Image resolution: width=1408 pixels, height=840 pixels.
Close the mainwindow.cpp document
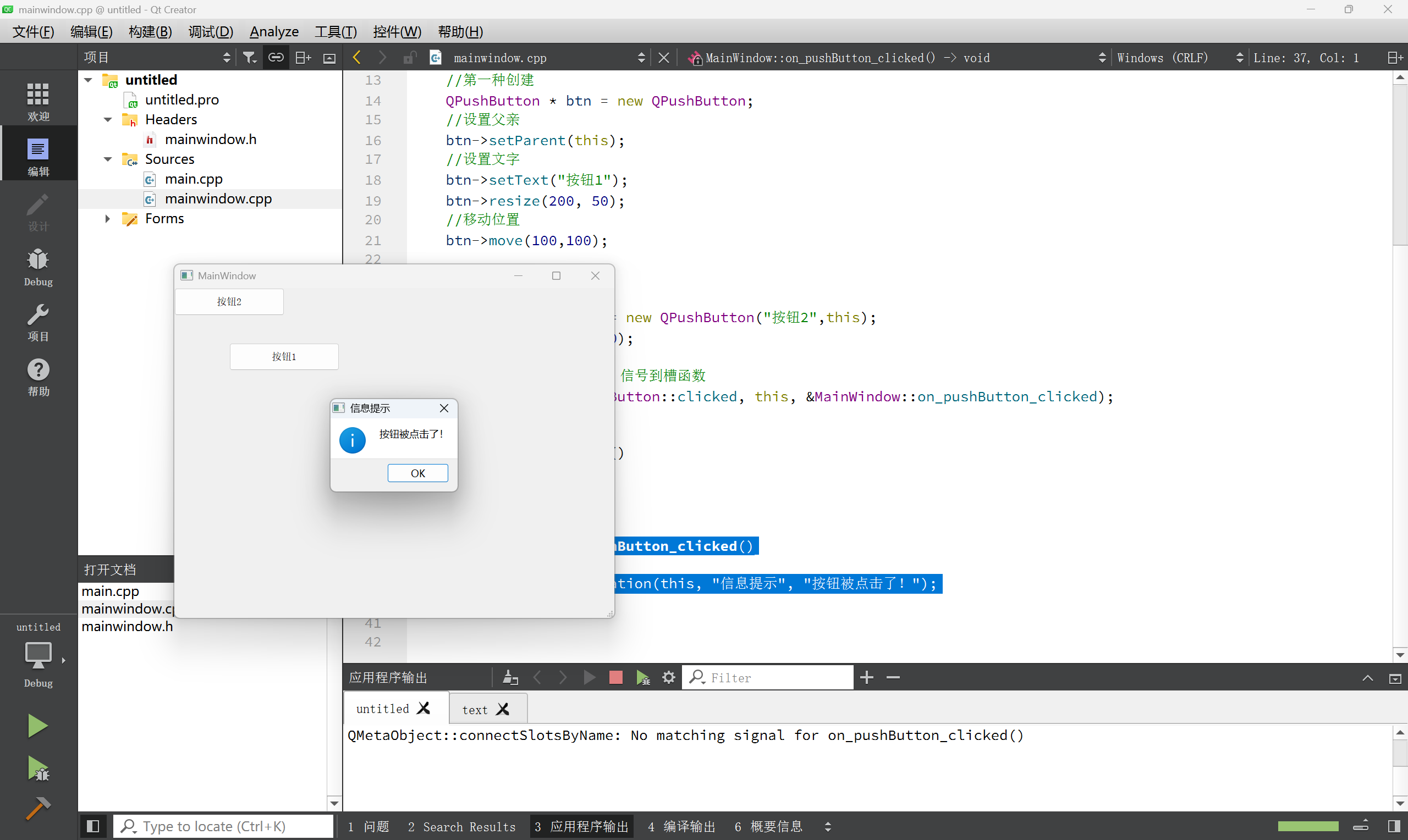tap(664, 58)
